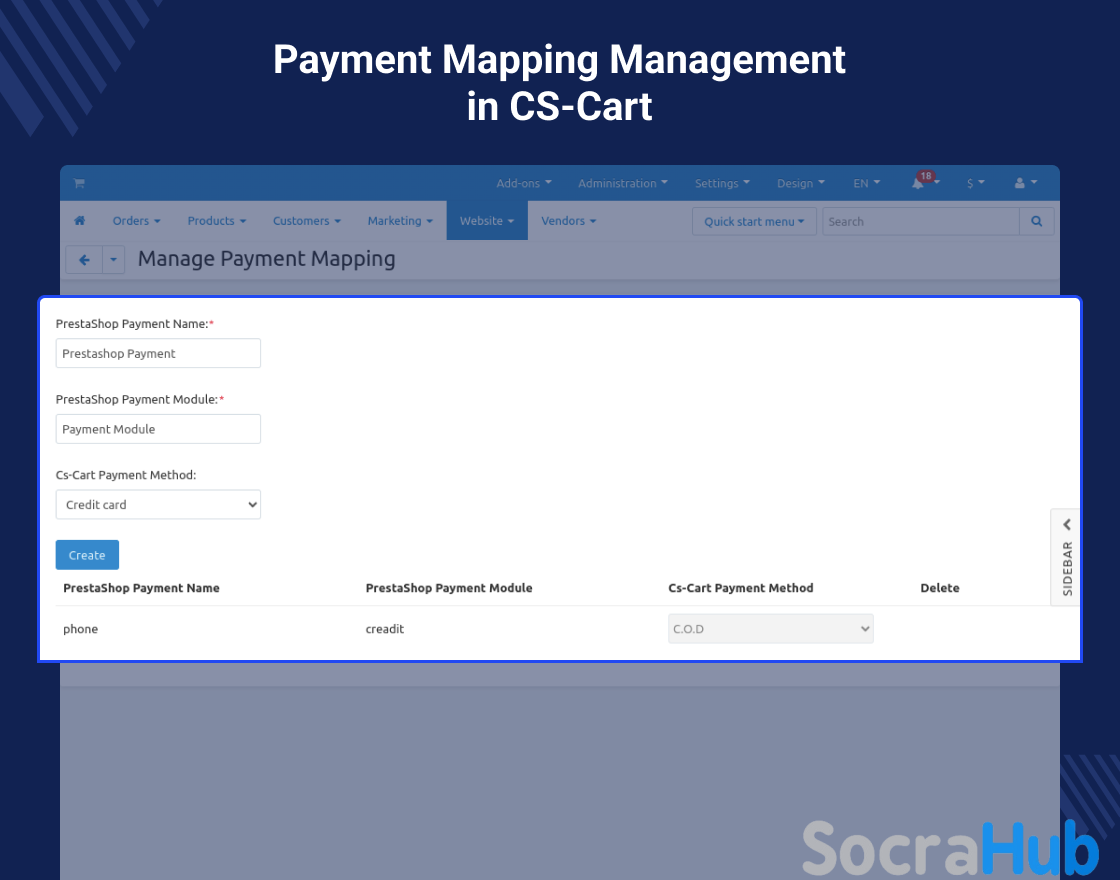This screenshot has width=1120, height=880.
Task: Open the Design menu
Action: [801, 184]
